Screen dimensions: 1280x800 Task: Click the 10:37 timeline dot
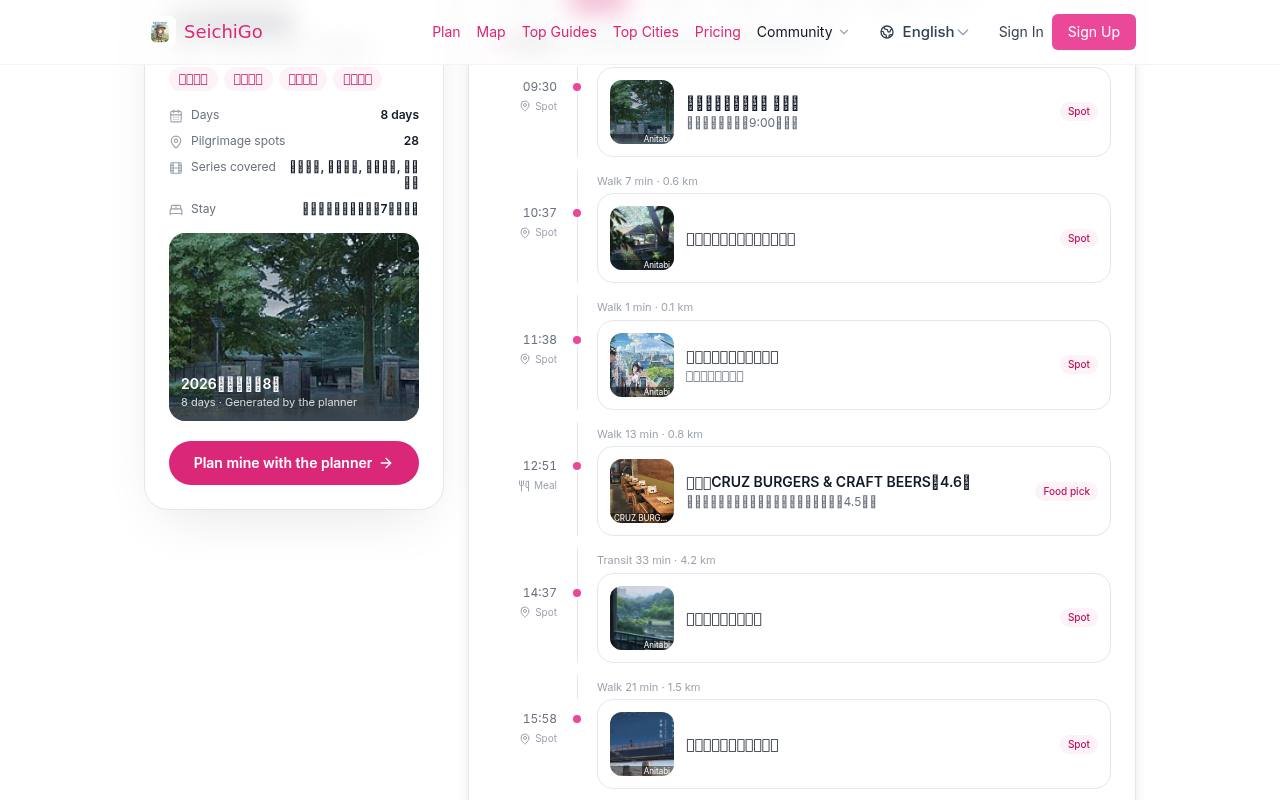coord(577,213)
